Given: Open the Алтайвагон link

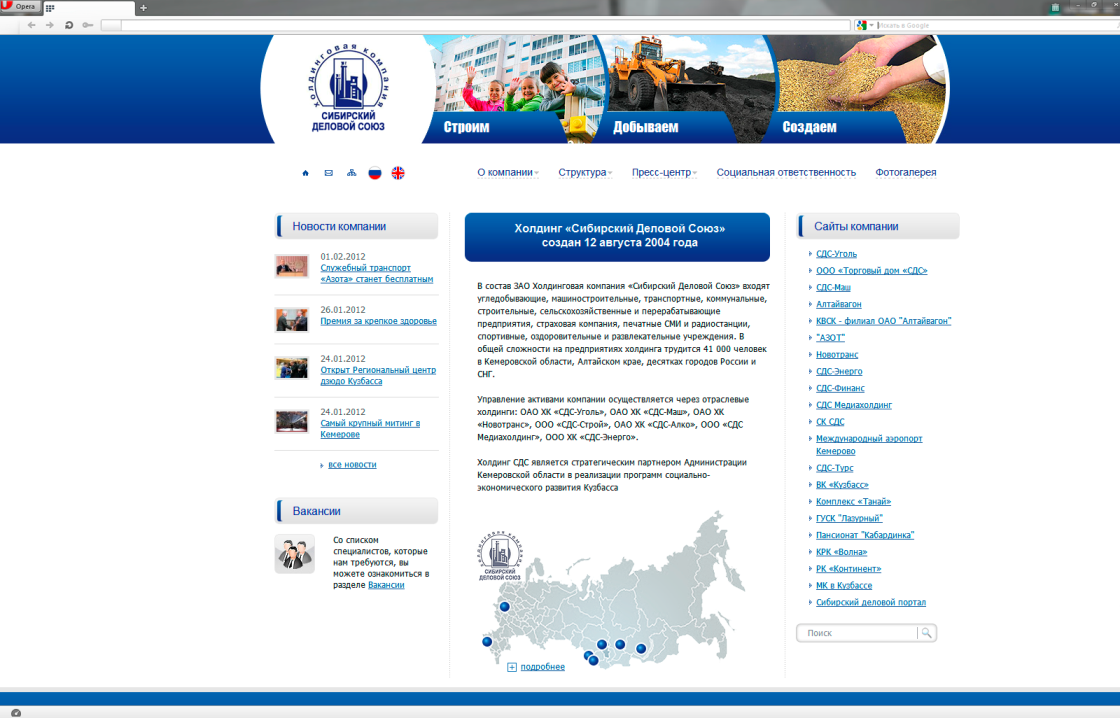Looking at the screenshot, I should [x=839, y=304].
